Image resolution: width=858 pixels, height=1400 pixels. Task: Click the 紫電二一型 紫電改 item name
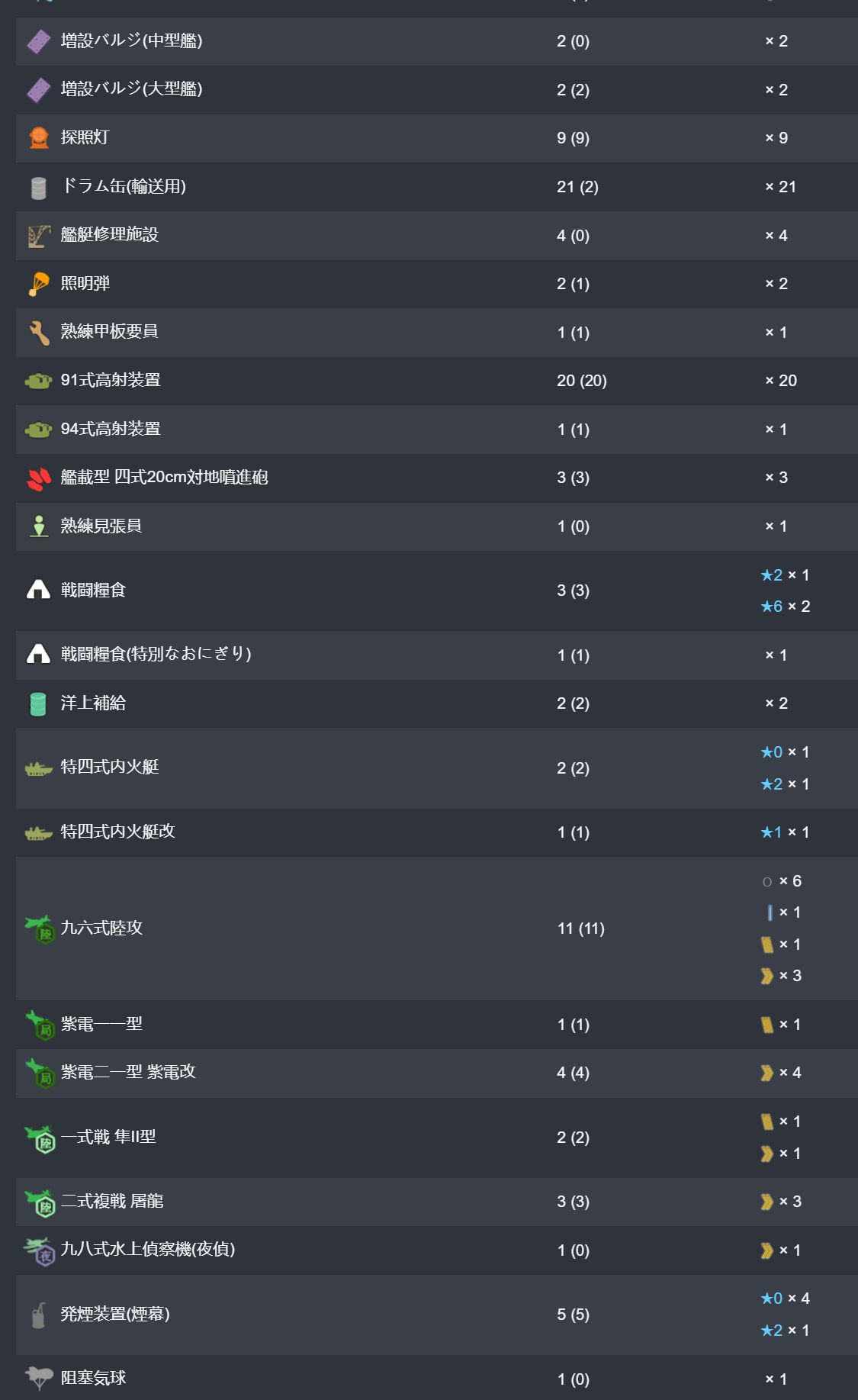tap(128, 1072)
